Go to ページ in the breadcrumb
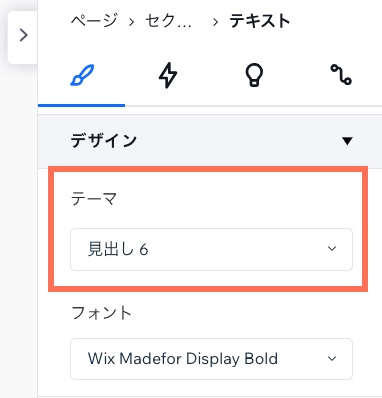The image size is (382, 398). coord(94,21)
